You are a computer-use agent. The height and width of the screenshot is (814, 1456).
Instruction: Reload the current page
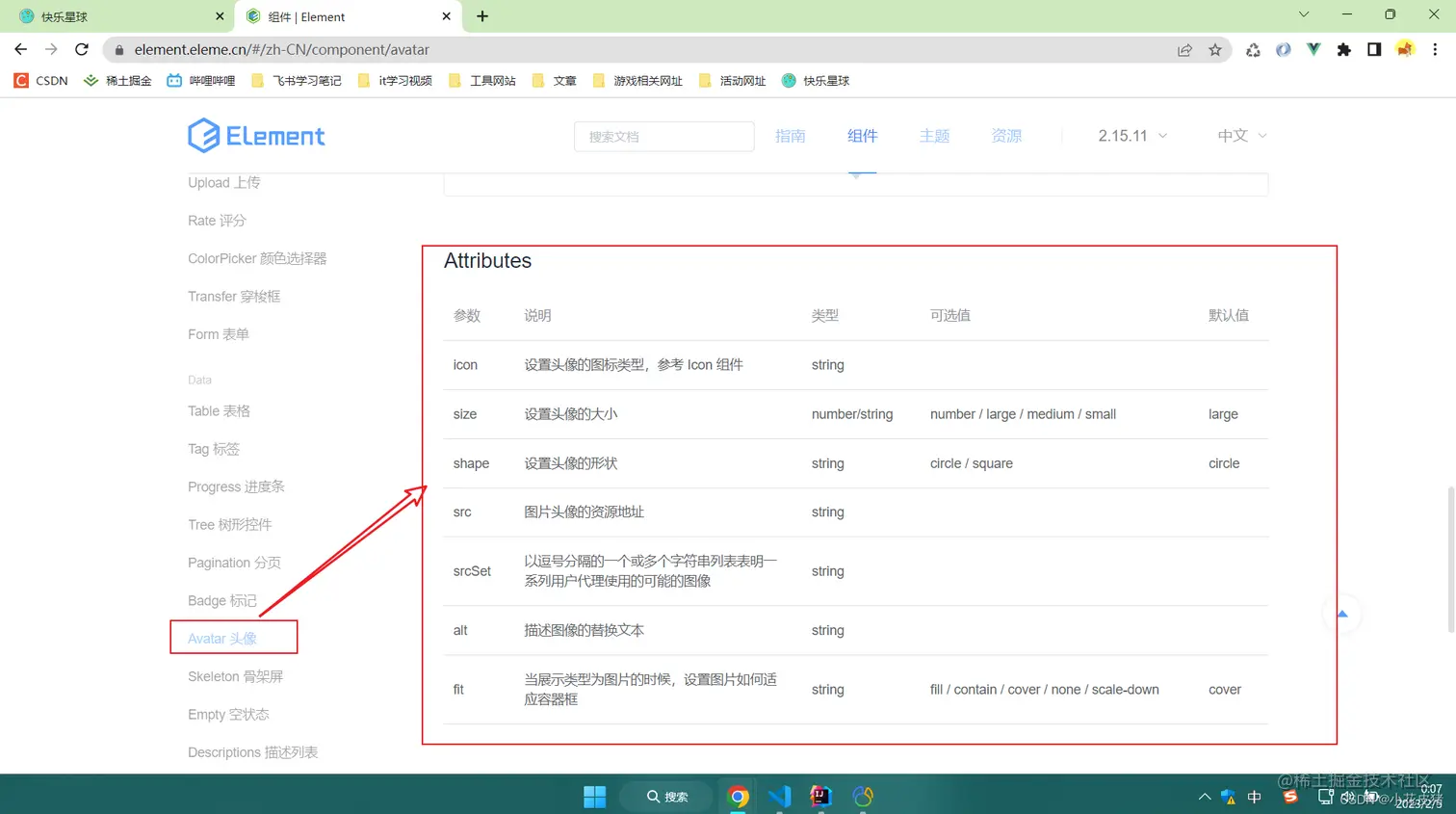pos(82,50)
